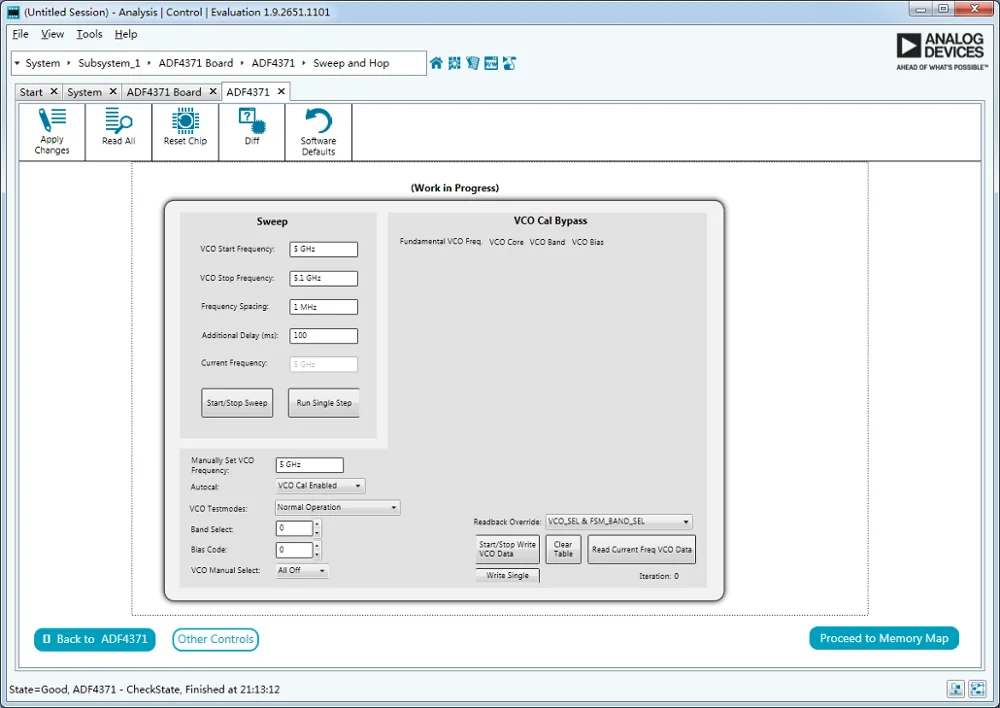Close the System tab
The image size is (1000, 708).
(113, 92)
